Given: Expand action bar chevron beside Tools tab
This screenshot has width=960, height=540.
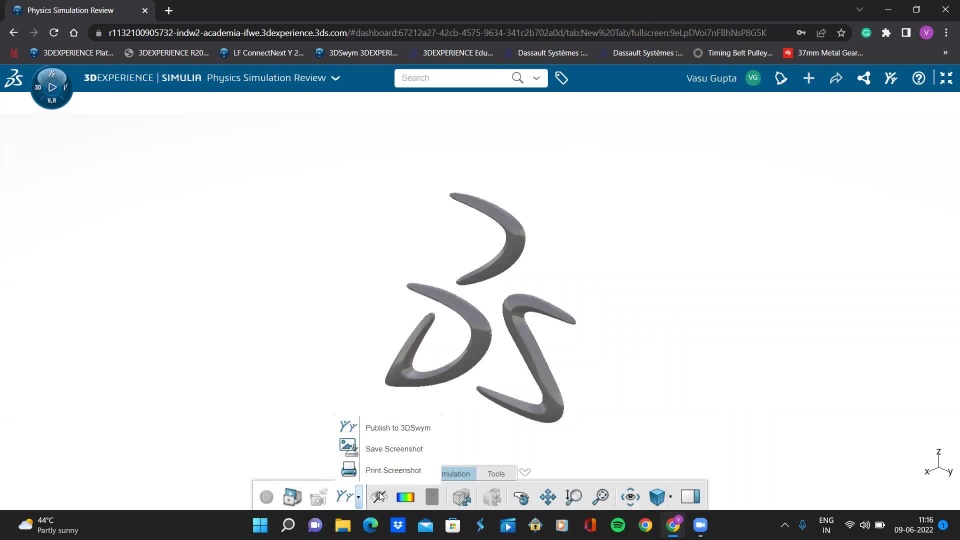Looking at the screenshot, I should [x=525, y=473].
